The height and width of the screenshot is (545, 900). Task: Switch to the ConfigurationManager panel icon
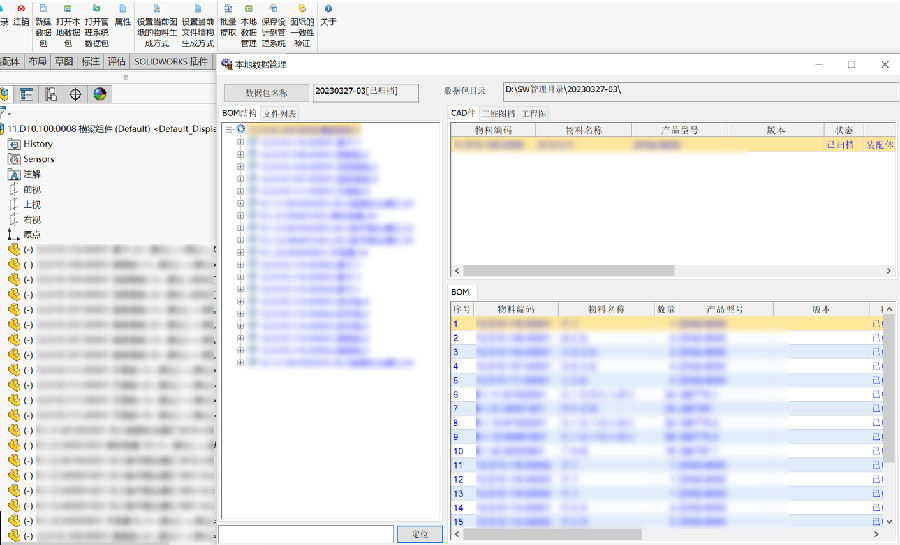[x=51, y=94]
